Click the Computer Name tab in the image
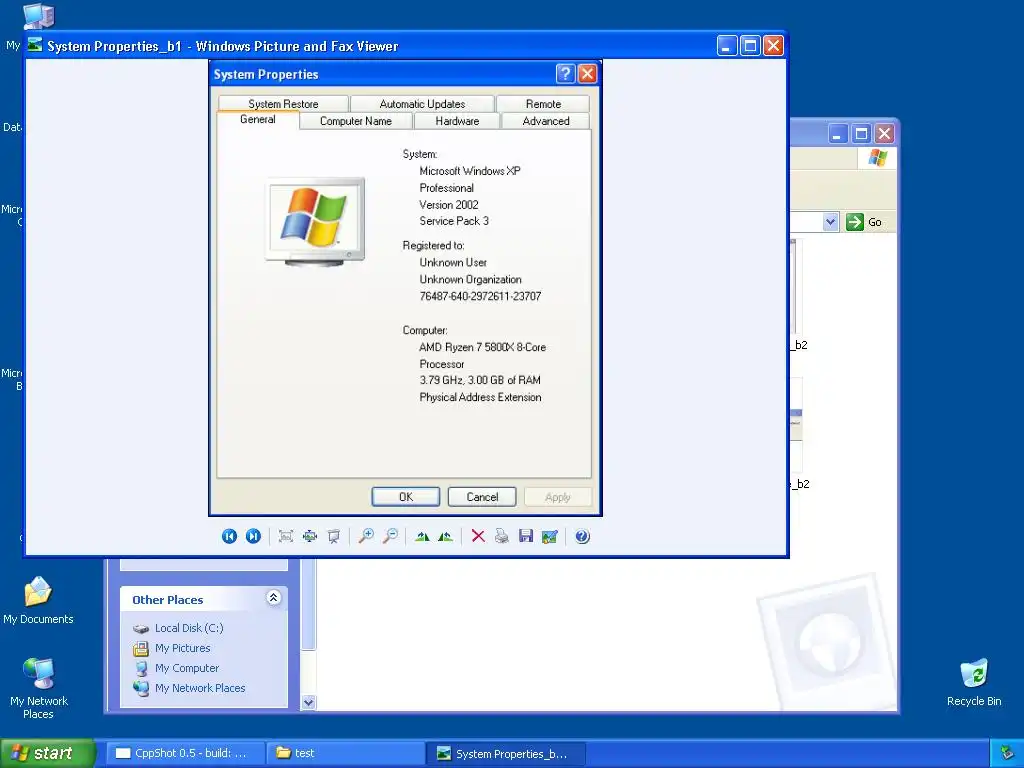Screen dimensions: 1024x768 pos(356,121)
